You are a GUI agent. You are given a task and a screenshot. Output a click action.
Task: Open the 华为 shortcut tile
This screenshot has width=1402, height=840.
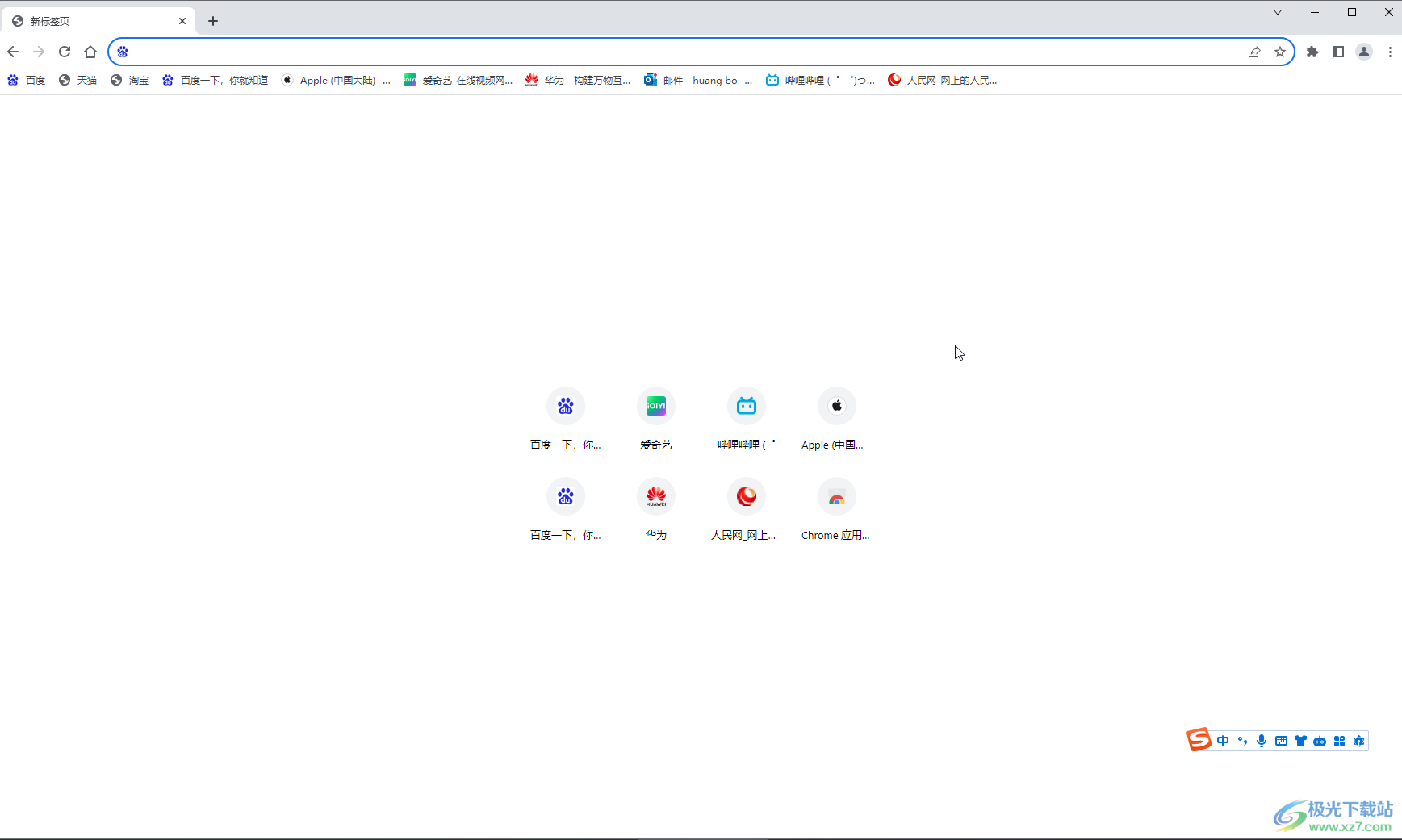tap(656, 509)
